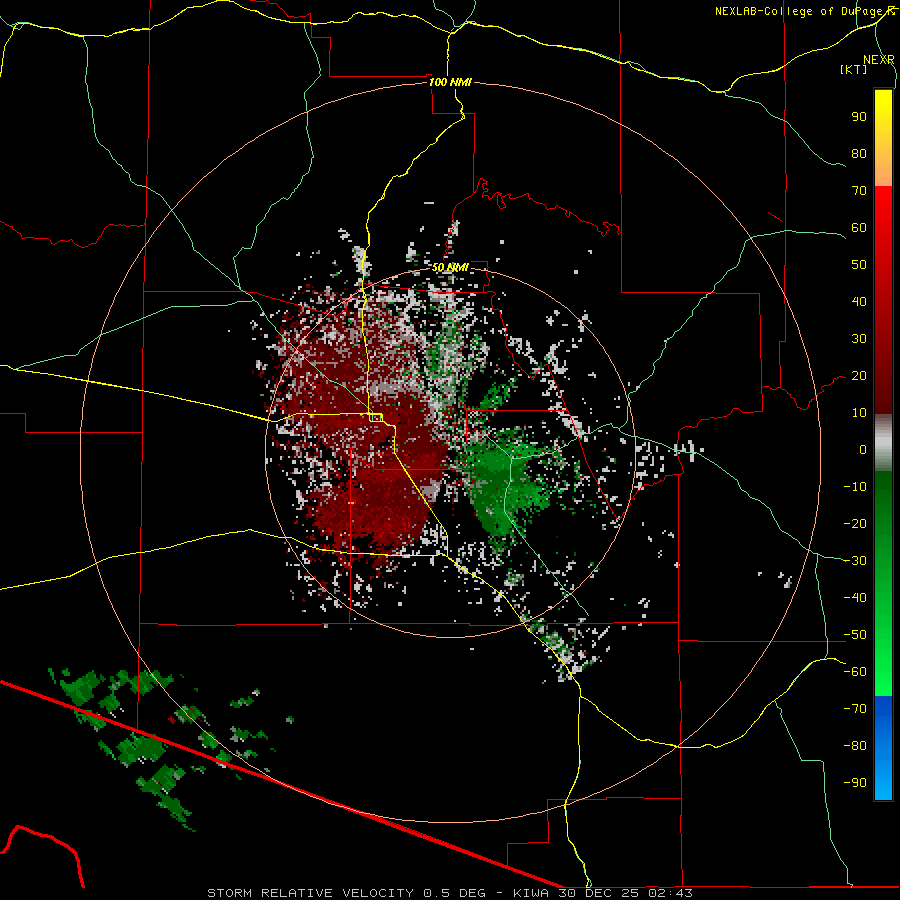Click the STORM RELATIVE VELOCITY 0.5 DEG caption
This screenshot has height=900, width=900.
click(x=346, y=893)
